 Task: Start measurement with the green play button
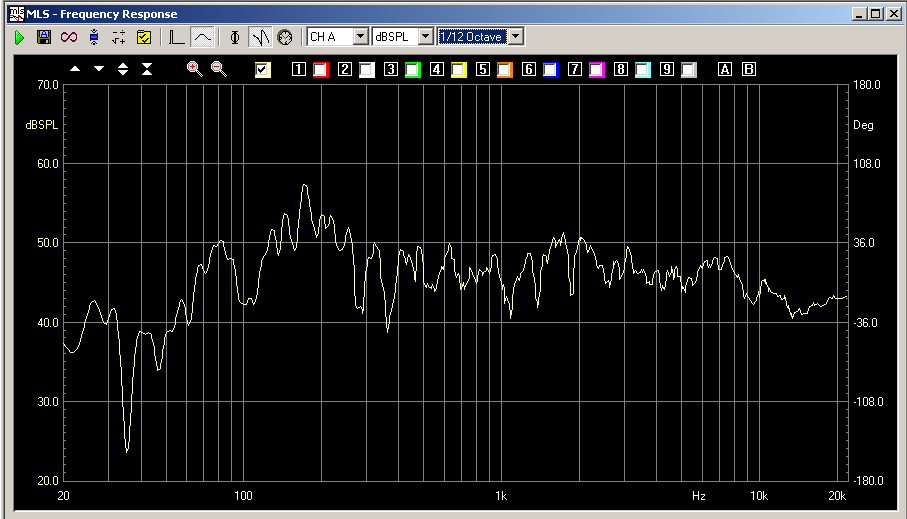19,37
